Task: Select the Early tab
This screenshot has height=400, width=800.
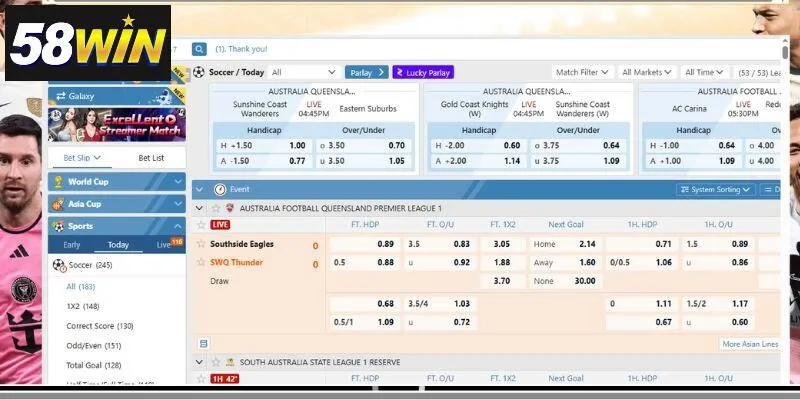Action: point(71,245)
